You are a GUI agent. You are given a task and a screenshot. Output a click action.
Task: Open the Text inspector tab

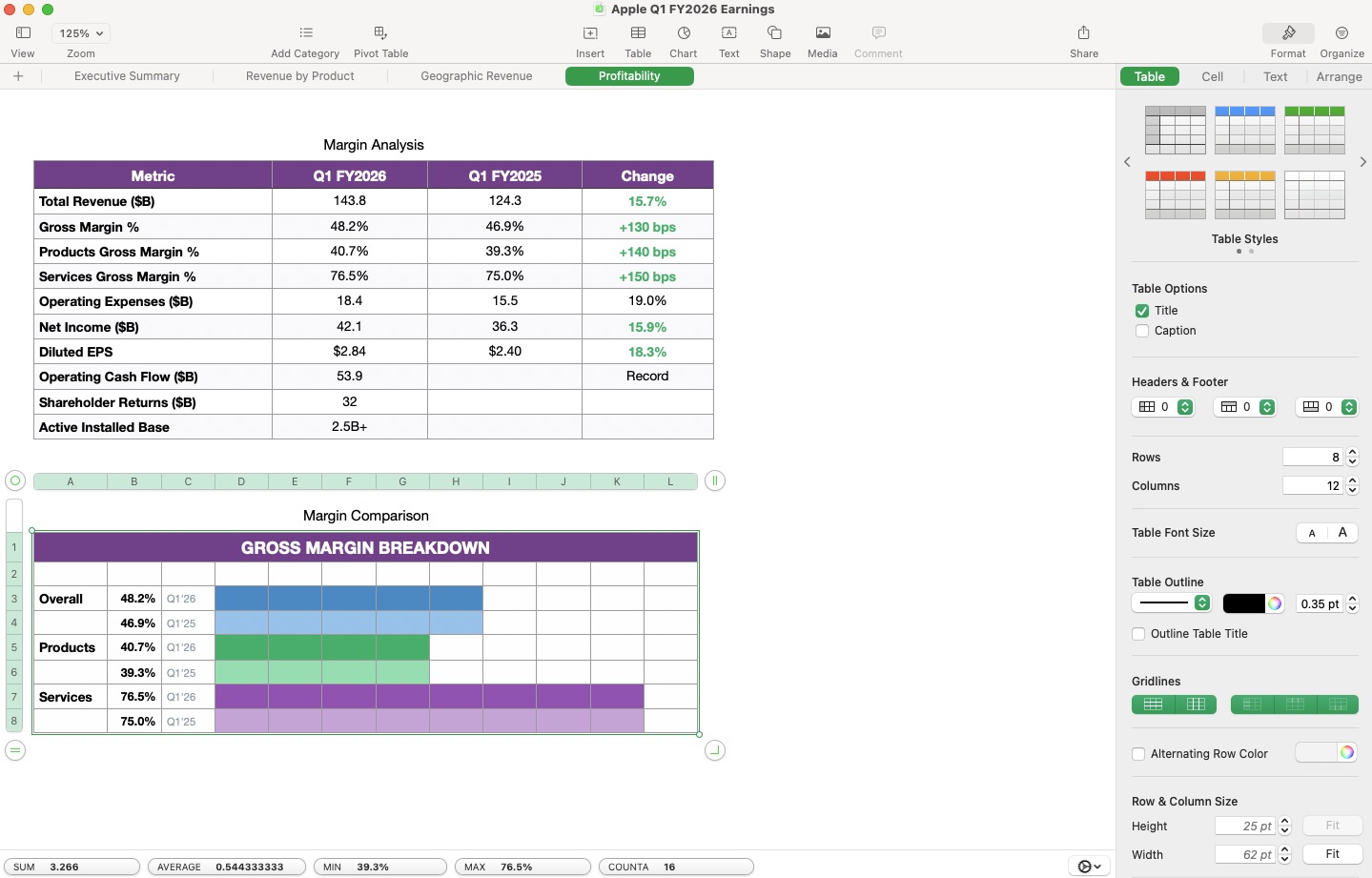(1275, 76)
